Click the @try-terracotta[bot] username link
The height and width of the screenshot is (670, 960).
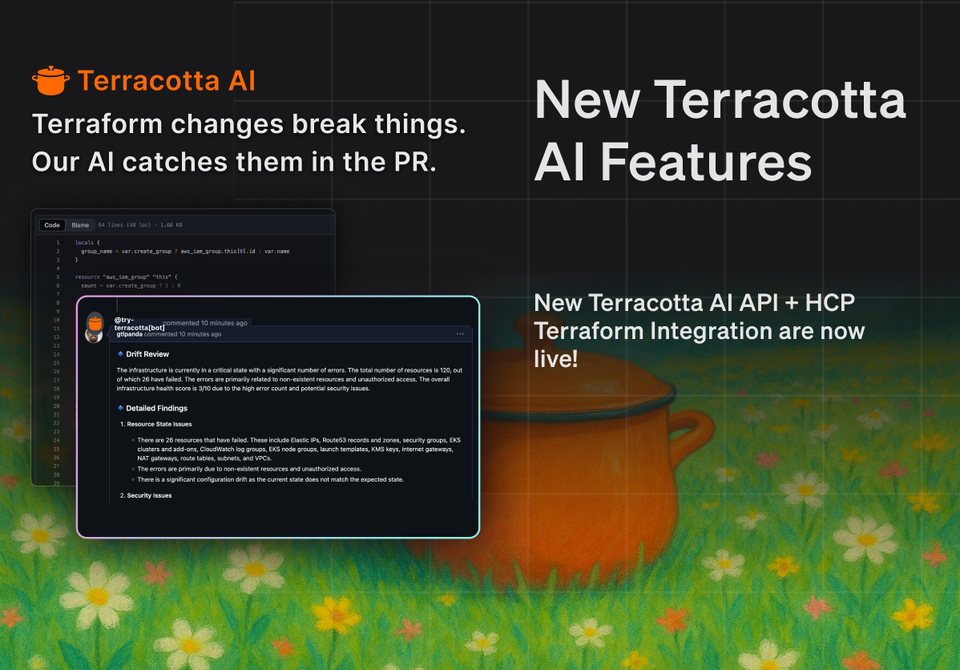(137, 322)
